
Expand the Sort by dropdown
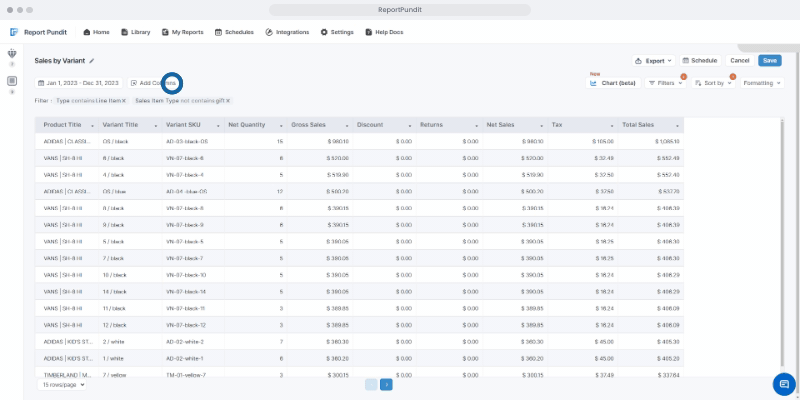coord(713,83)
